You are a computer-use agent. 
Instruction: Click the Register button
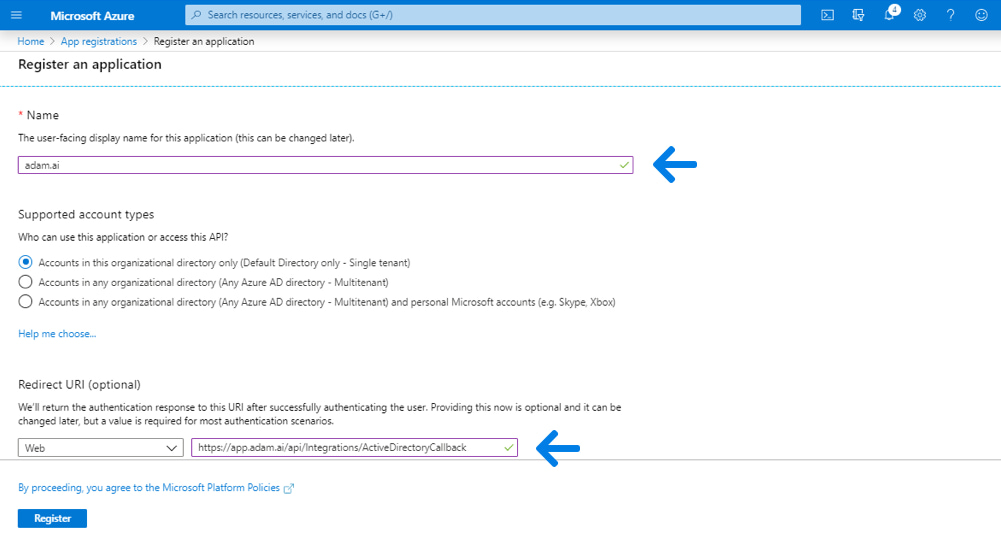point(52,519)
